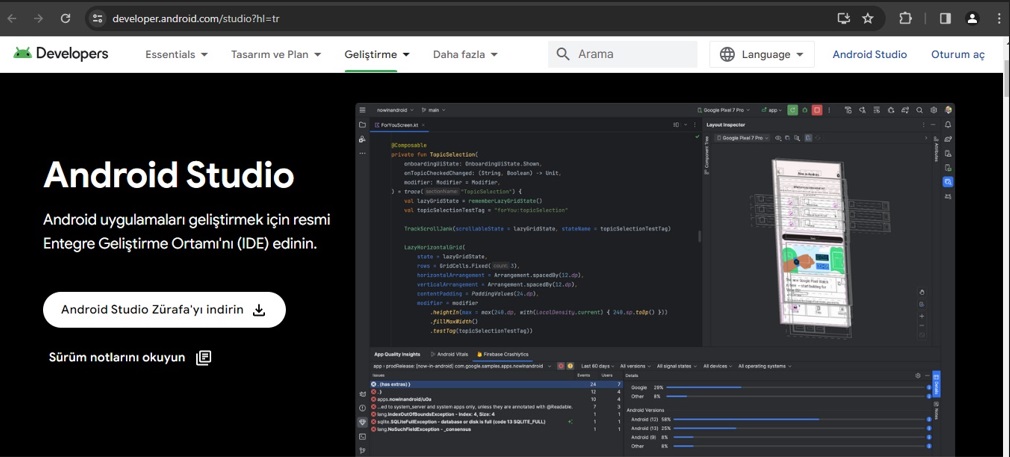Expand the Essentials navigation menu
The image size is (1010, 457).
point(176,55)
